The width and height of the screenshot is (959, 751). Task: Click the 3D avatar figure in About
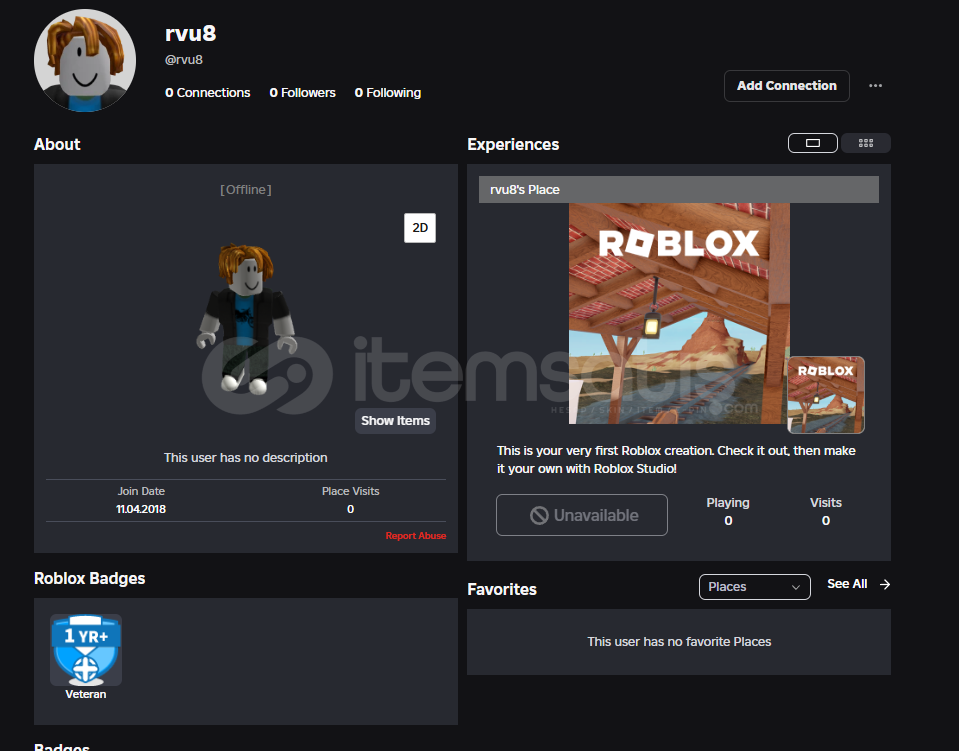(247, 318)
